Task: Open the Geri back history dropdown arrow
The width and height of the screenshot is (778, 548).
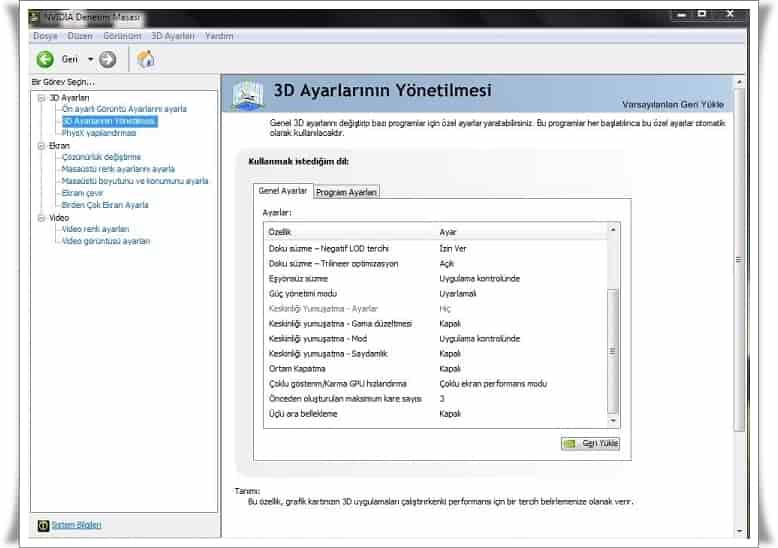Action: point(91,60)
